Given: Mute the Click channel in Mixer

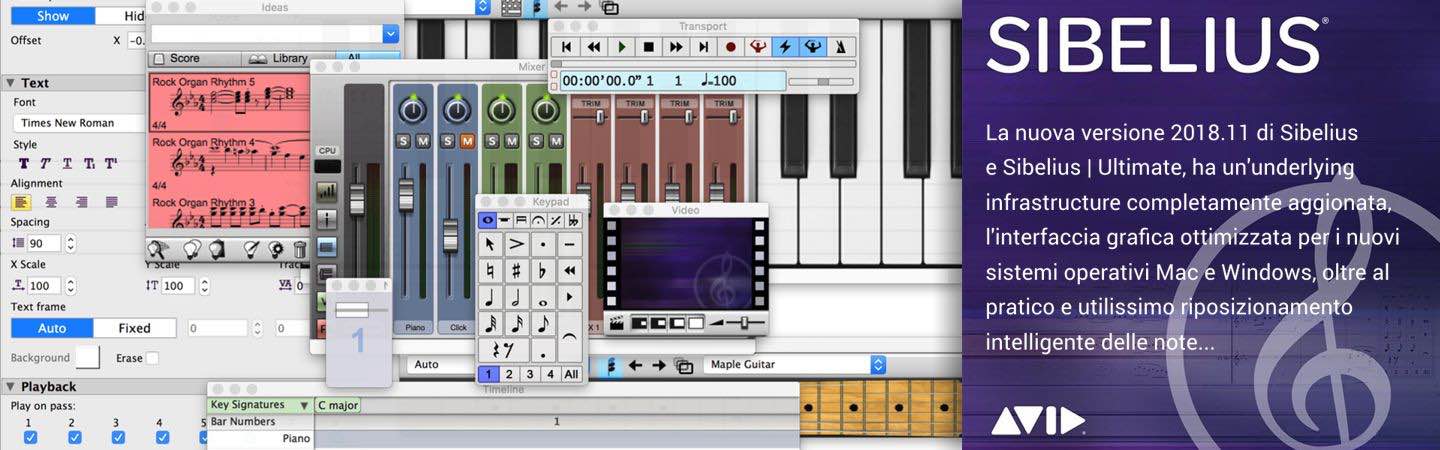Looking at the screenshot, I should [x=467, y=141].
